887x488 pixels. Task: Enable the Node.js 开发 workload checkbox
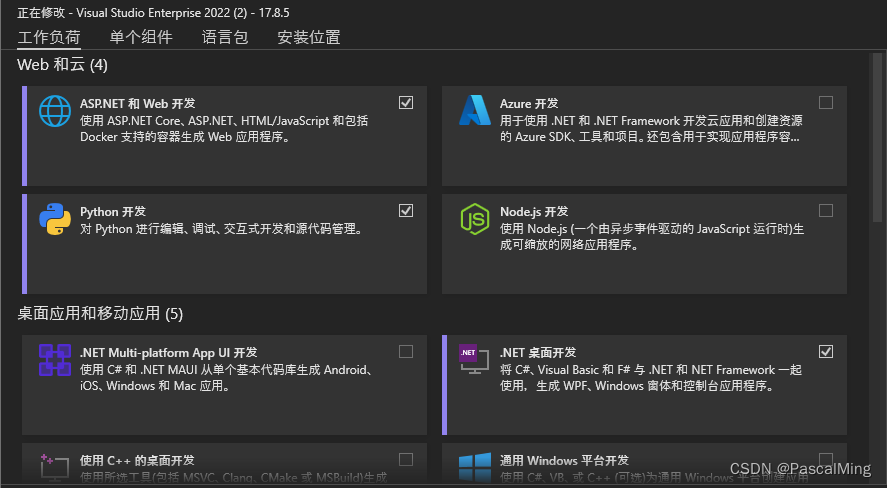[826, 210]
